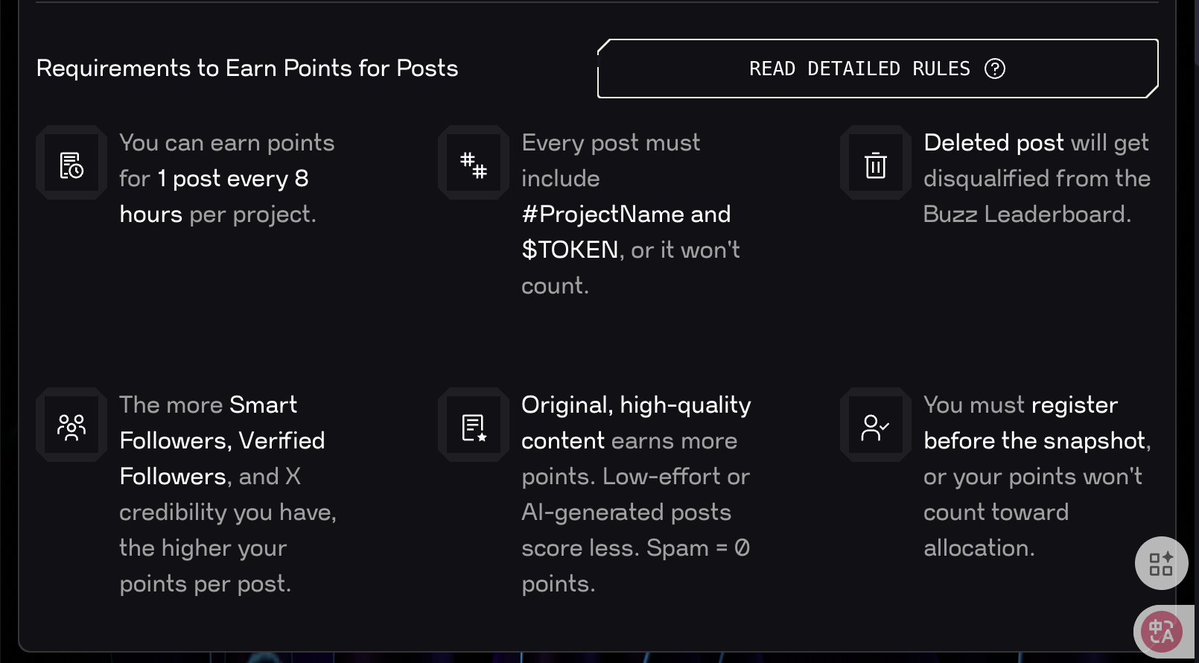The image size is (1199, 663).
Task: Click the starred document quality-content icon
Action: click(x=473, y=426)
